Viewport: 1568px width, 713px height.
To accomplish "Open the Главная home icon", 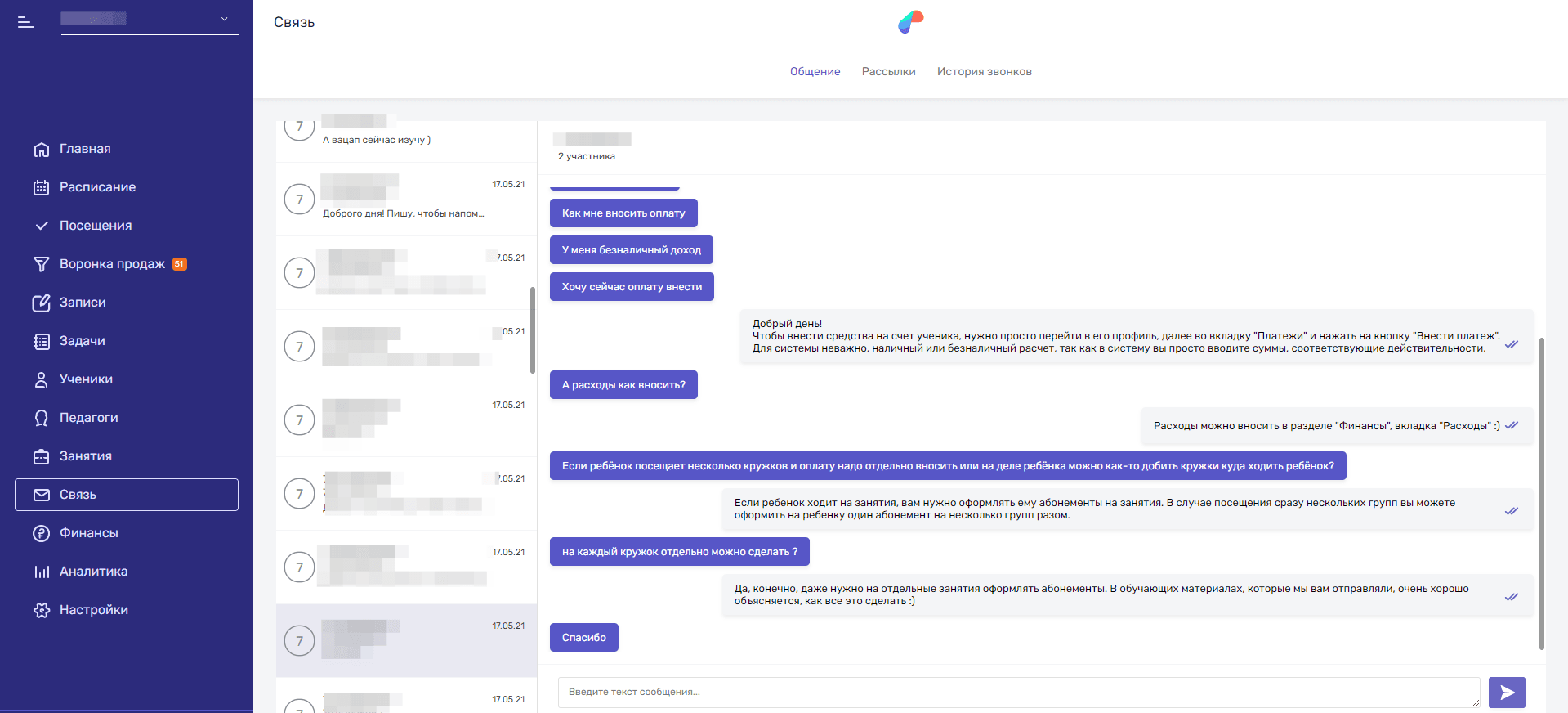I will point(42,150).
